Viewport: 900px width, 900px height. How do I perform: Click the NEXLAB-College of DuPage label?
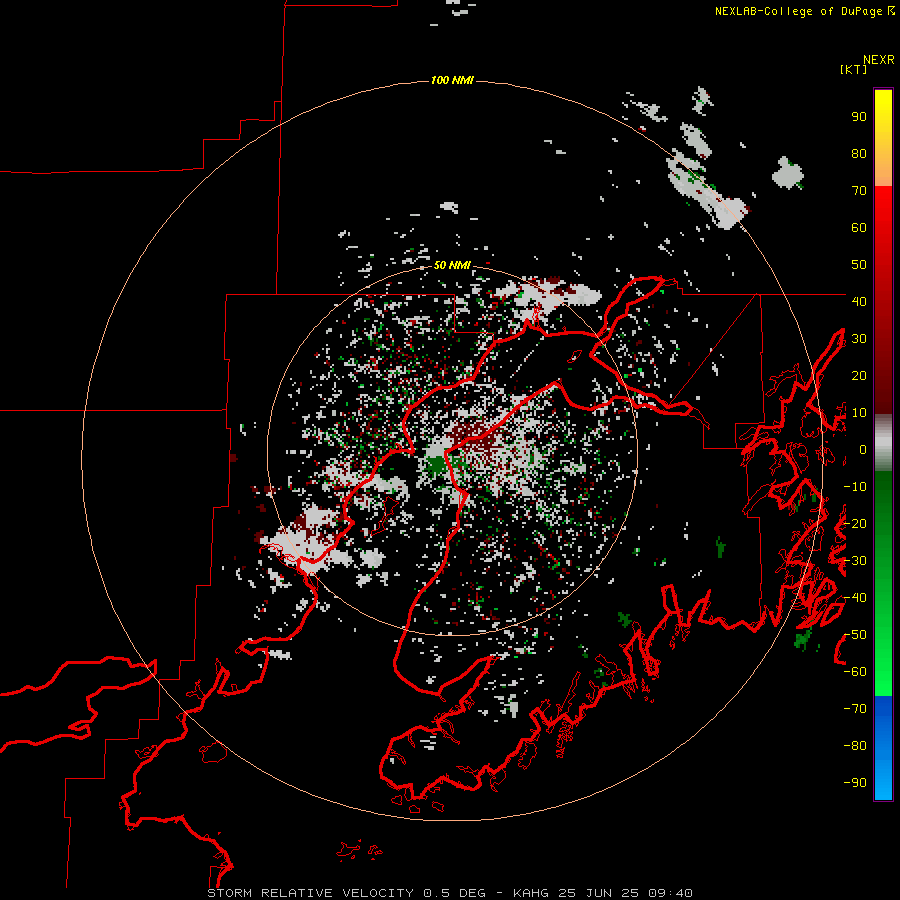pyautogui.click(x=800, y=11)
